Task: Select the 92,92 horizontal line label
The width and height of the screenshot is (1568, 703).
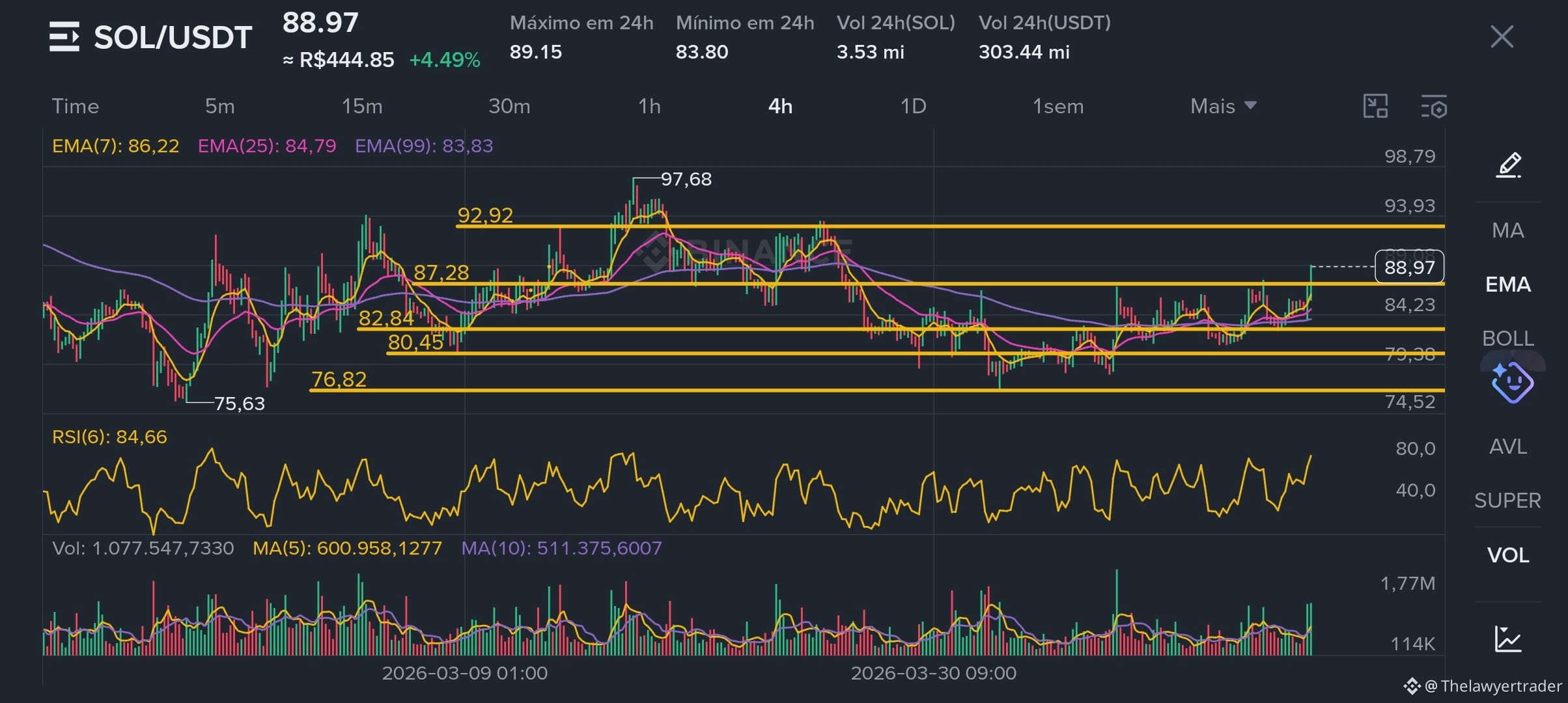Action: [485, 215]
